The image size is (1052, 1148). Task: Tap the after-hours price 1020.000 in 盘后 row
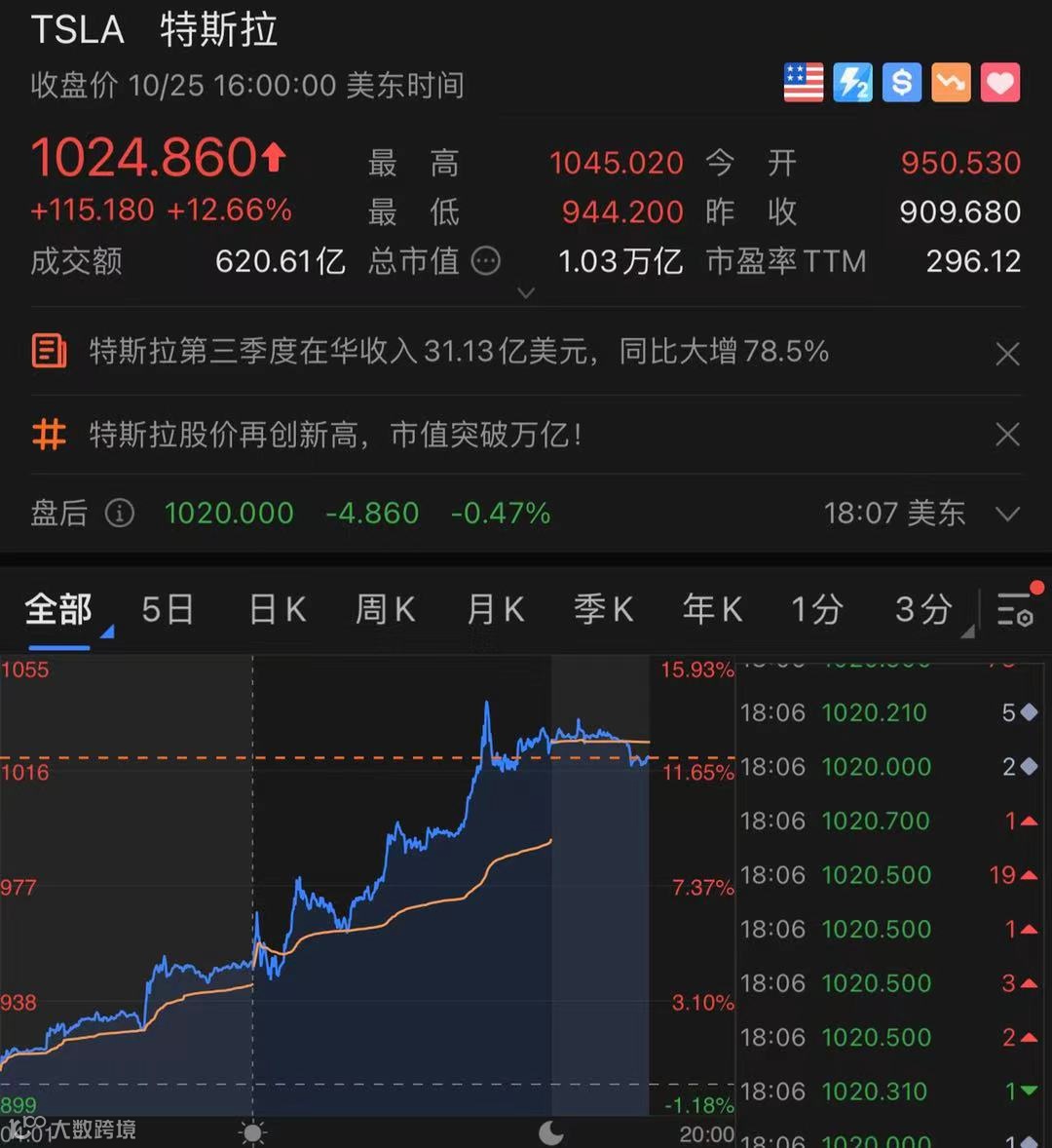pos(229,514)
